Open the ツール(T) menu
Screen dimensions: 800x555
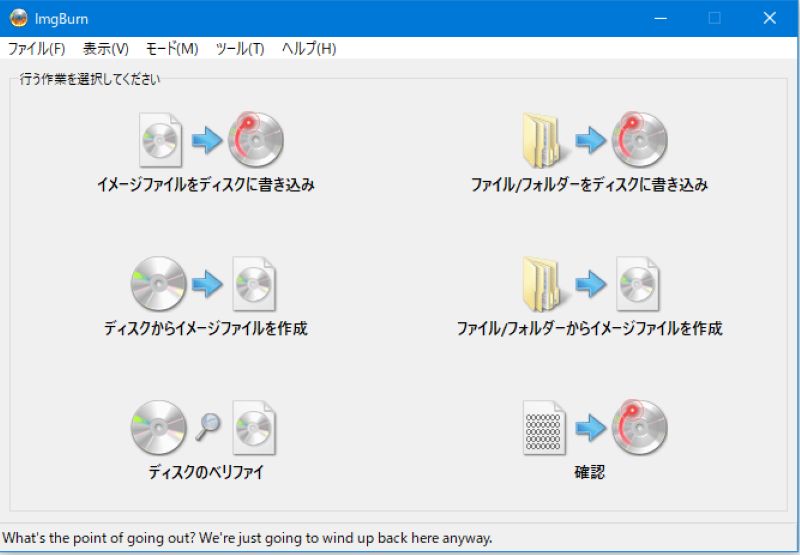(x=240, y=49)
